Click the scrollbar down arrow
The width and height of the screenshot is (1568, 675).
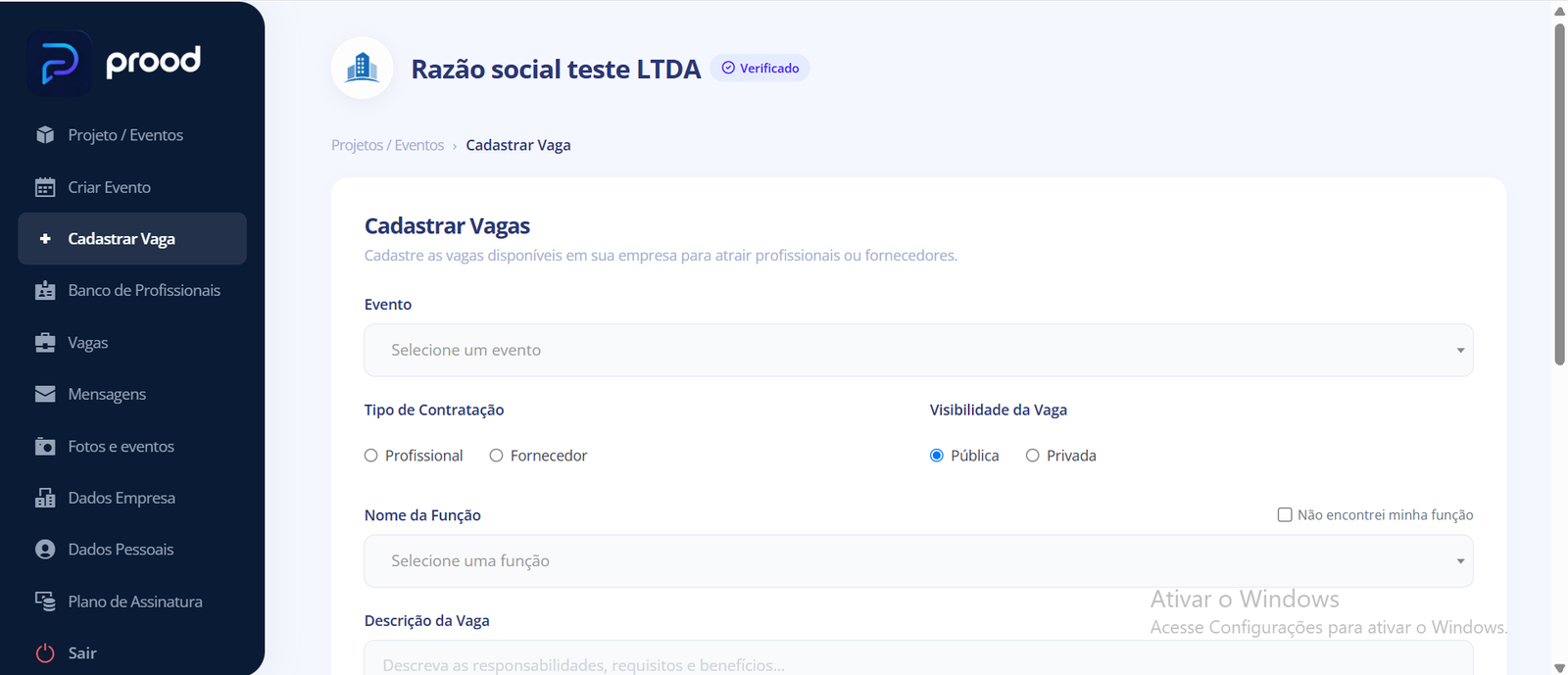[x=1559, y=667]
